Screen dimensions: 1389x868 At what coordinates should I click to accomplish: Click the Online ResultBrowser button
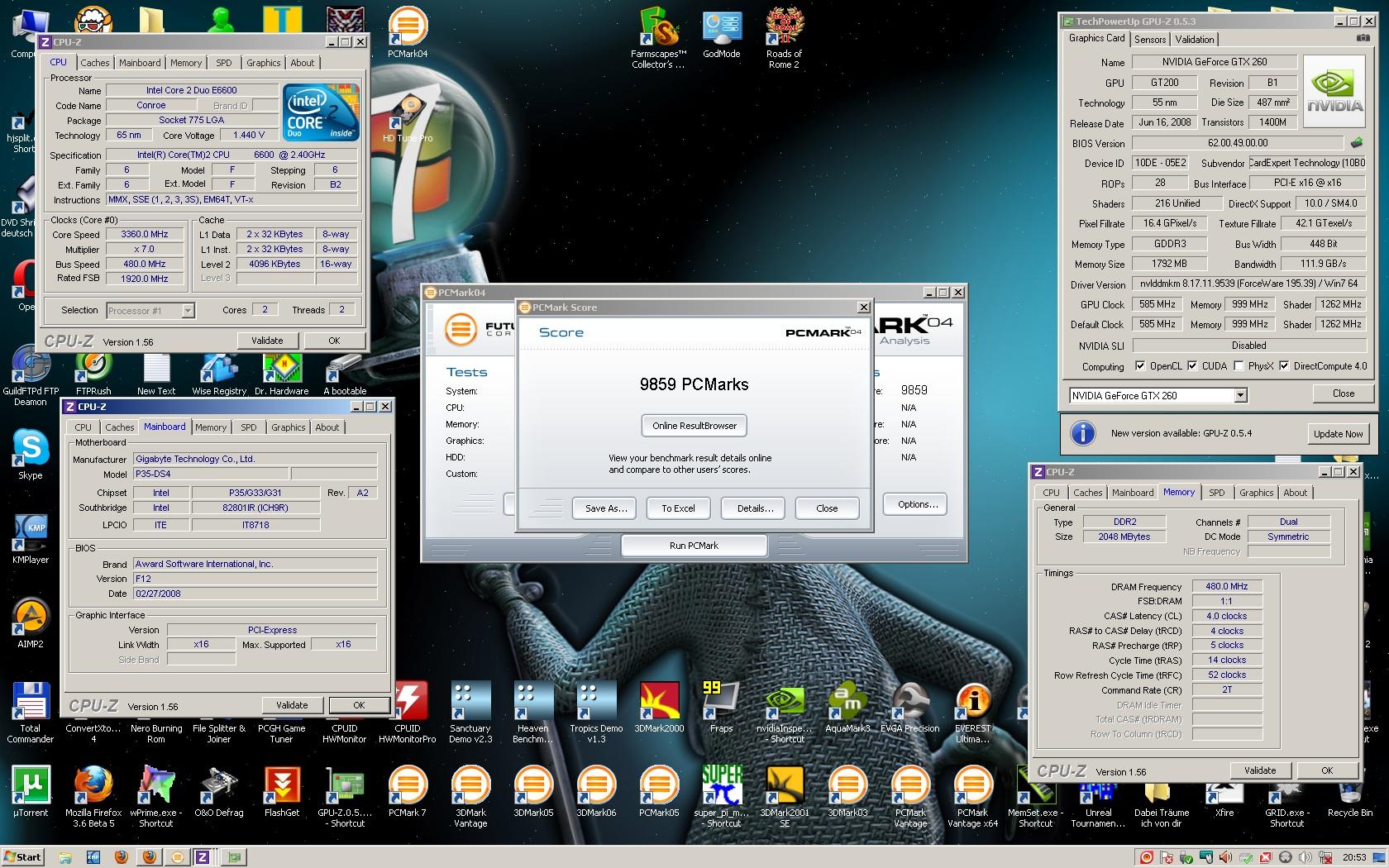[694, 426]
